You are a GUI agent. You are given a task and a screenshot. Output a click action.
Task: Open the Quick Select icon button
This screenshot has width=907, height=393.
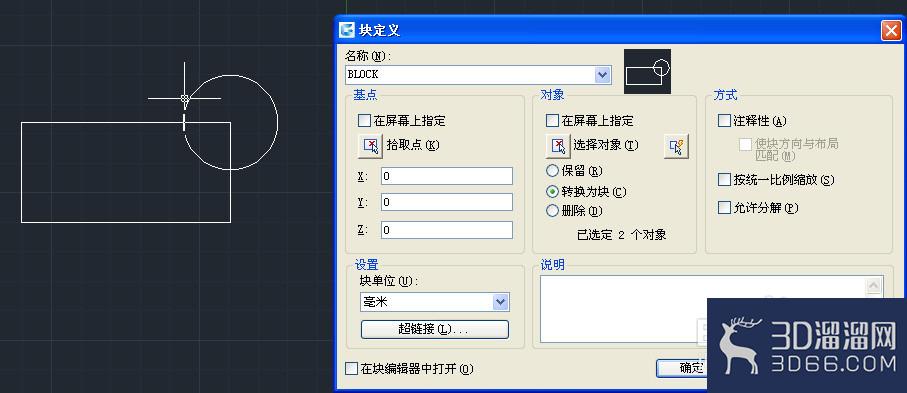(x=676, y=146)
